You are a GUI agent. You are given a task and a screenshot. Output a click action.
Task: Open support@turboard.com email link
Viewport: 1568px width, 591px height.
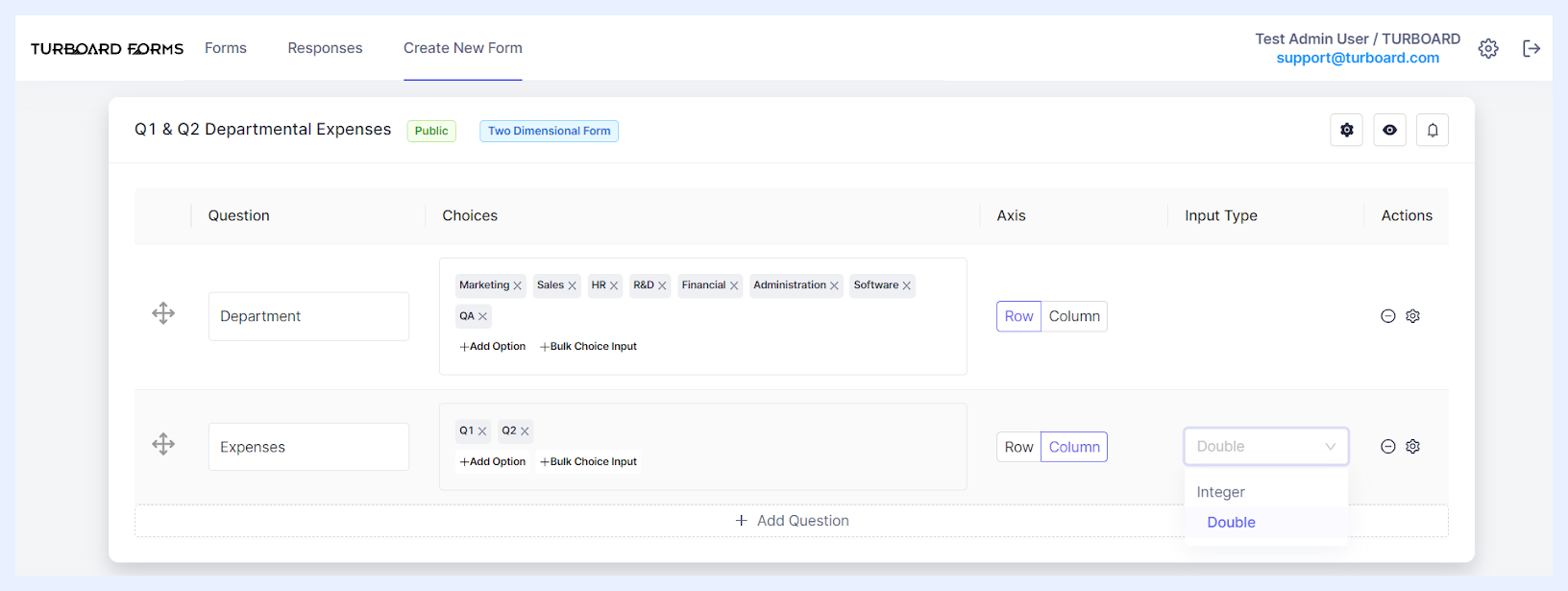[x=1358, y=58]
